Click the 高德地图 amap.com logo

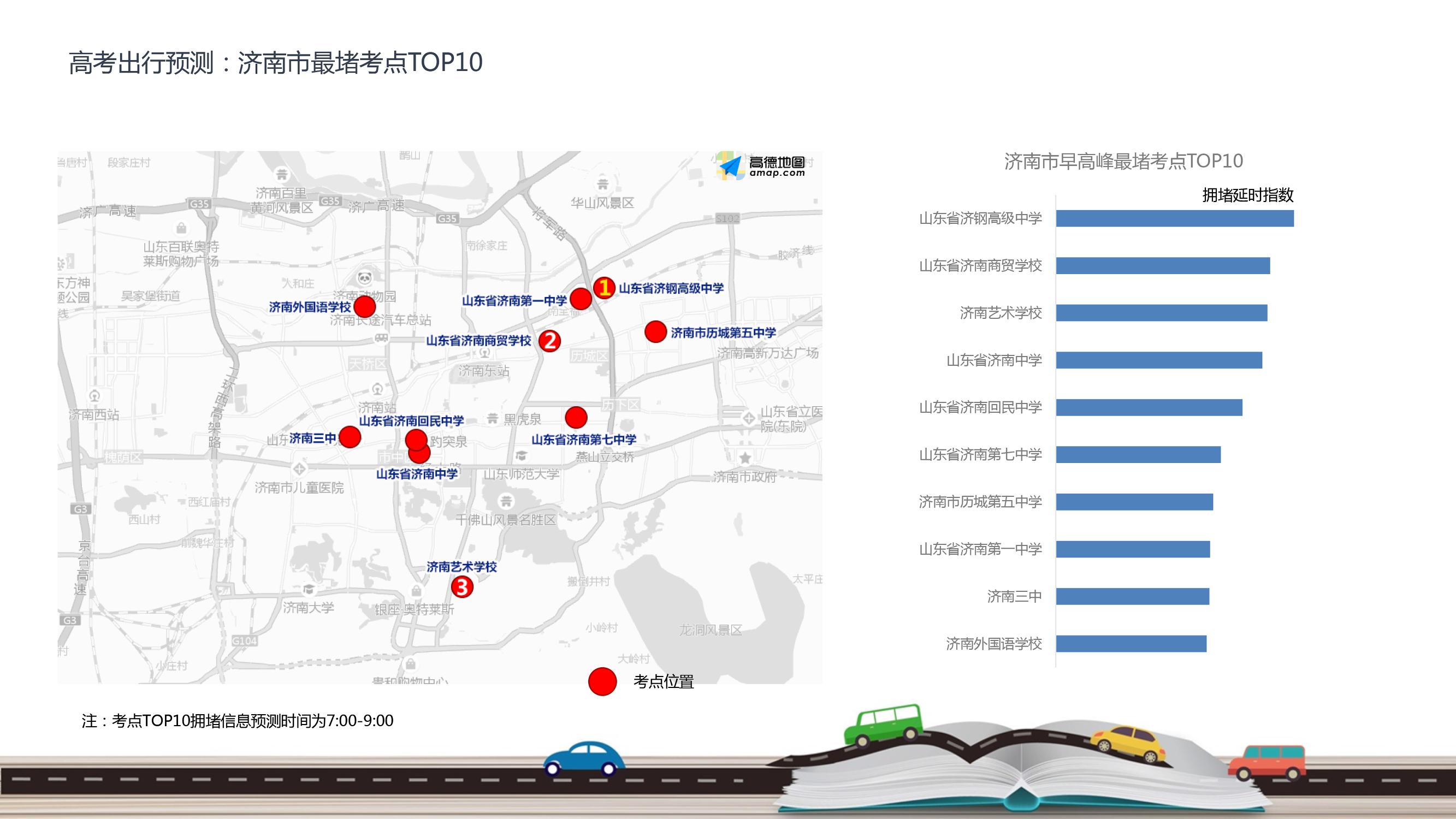[761, 165]
